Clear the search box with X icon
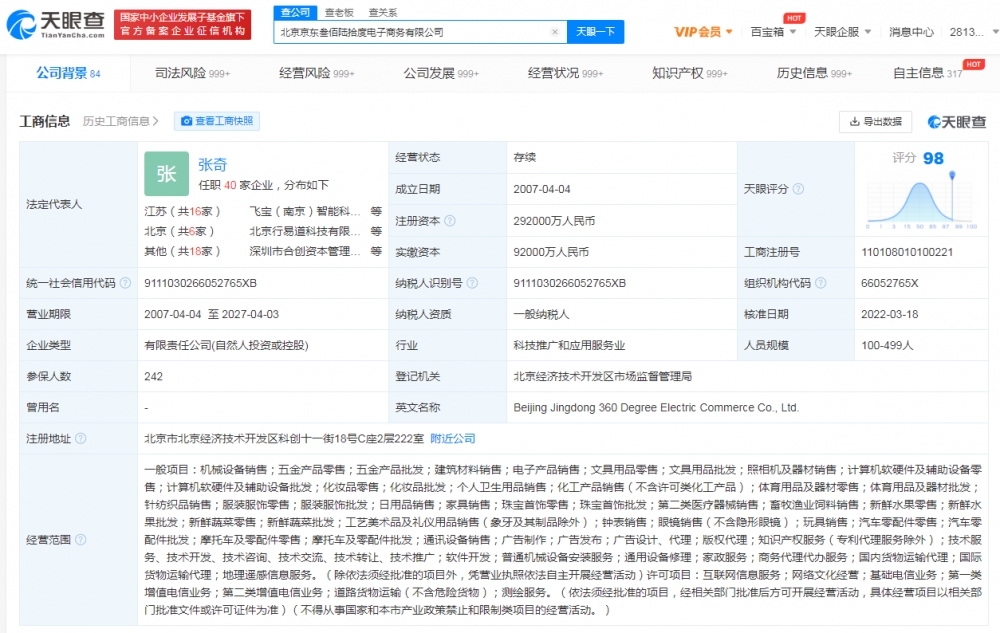This screenshot has width=1000, height=633. [x=555, y=32]
